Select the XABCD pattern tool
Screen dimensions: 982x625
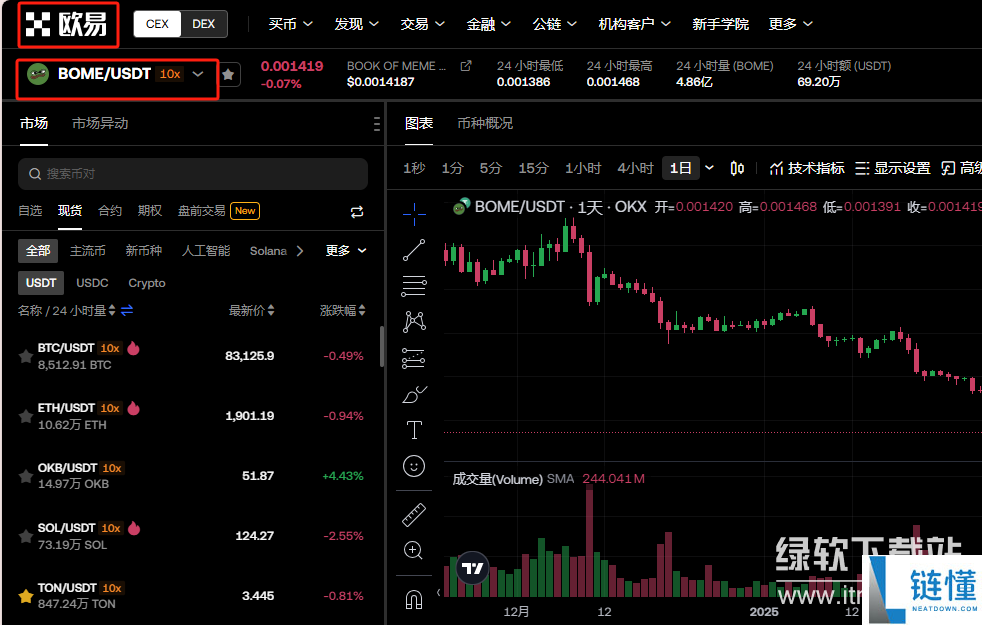(414, 322)
